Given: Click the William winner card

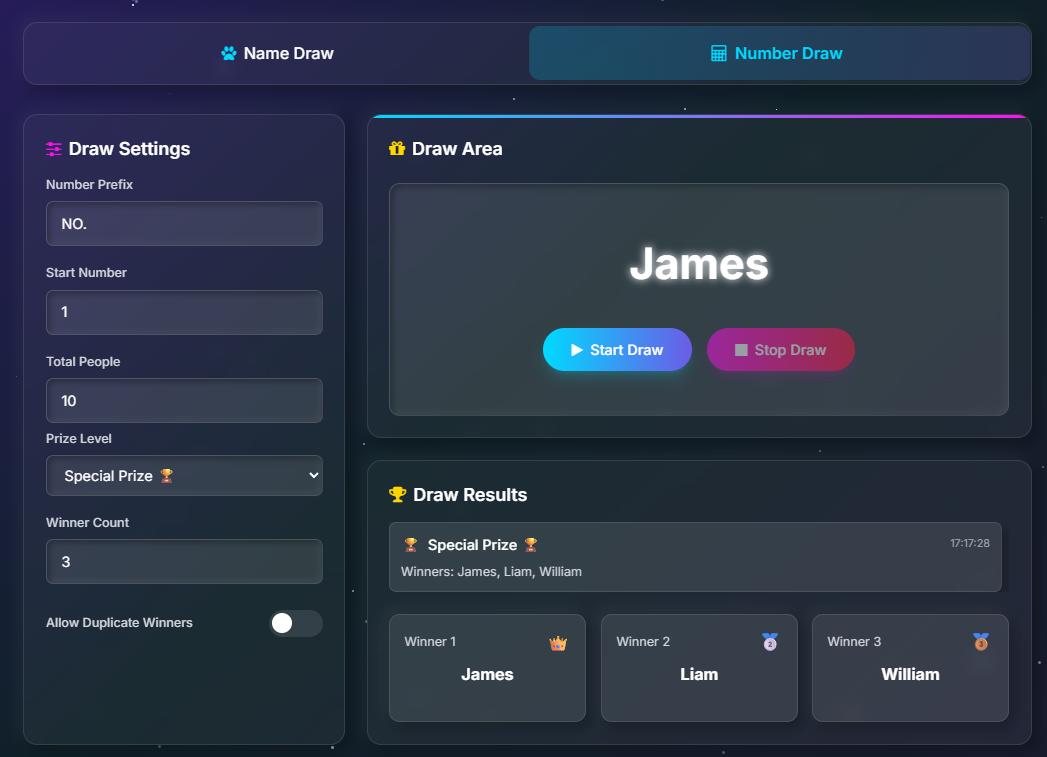Looking at the screenshot, I should (910, 667).
